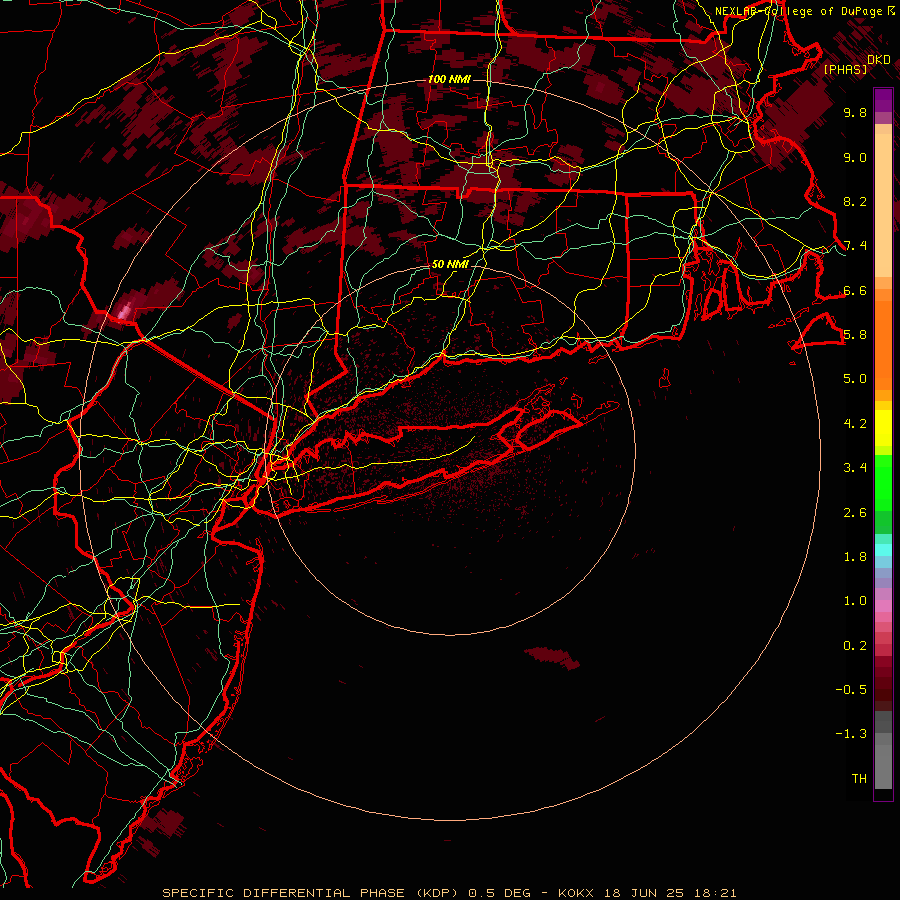The height and width of the screenshot is (900, 900).
Task: Click the 9.0 value on the color scale
Action: click(x=855, y=157)
